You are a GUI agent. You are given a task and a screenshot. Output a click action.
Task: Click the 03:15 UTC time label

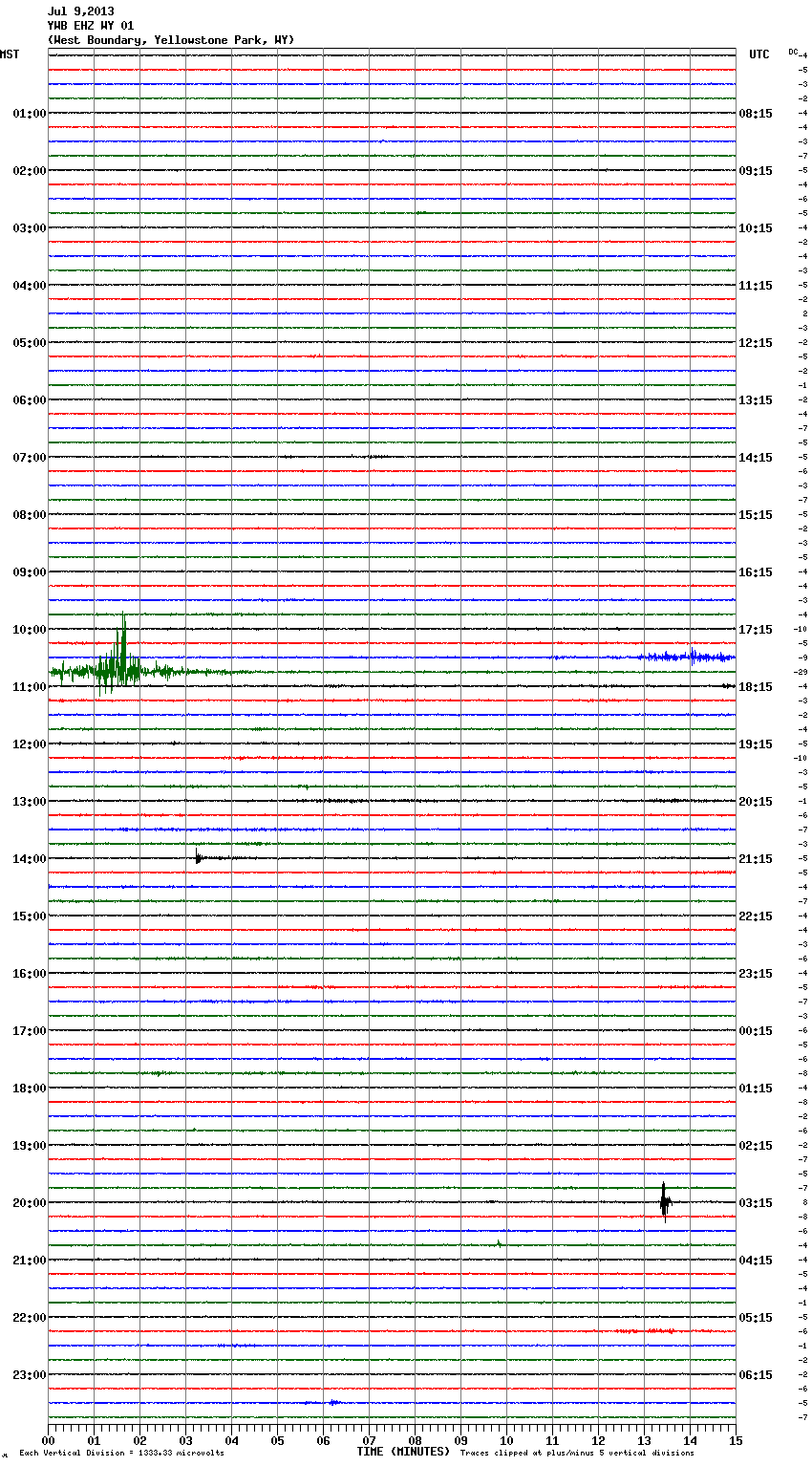pos(756,1203)
